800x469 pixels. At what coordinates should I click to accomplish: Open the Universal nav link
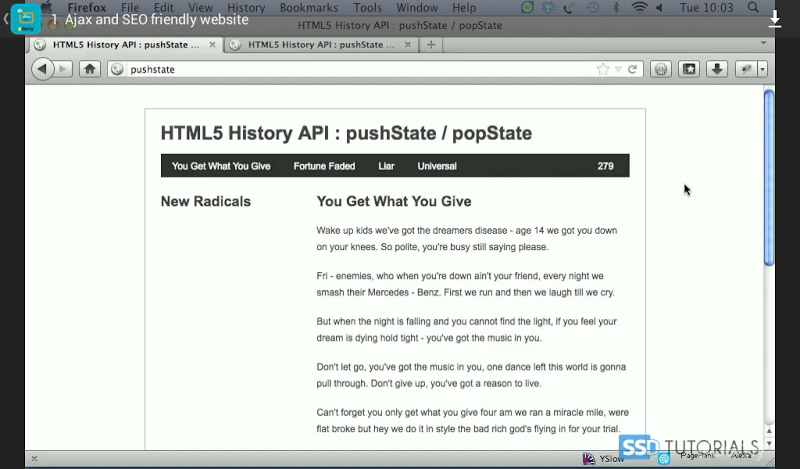(437, 166)
